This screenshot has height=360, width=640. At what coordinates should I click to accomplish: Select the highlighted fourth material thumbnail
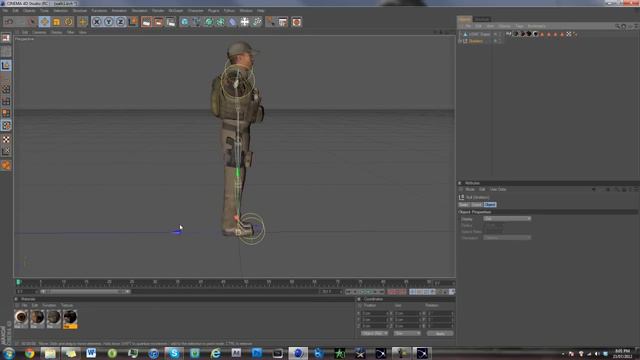[x=70, y=319]
